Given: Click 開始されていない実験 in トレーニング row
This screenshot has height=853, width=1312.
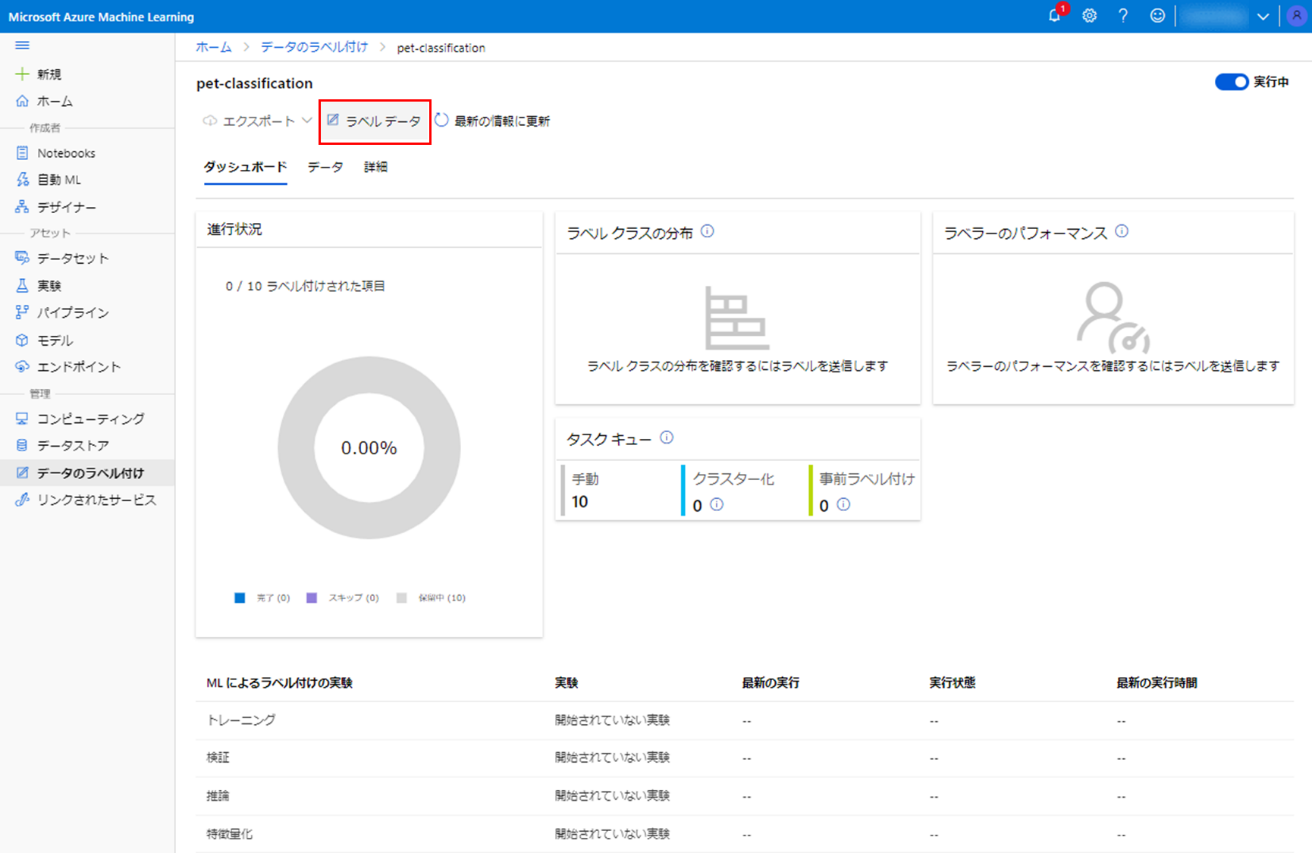Looking at the screenshot, I should coord(612,720).
